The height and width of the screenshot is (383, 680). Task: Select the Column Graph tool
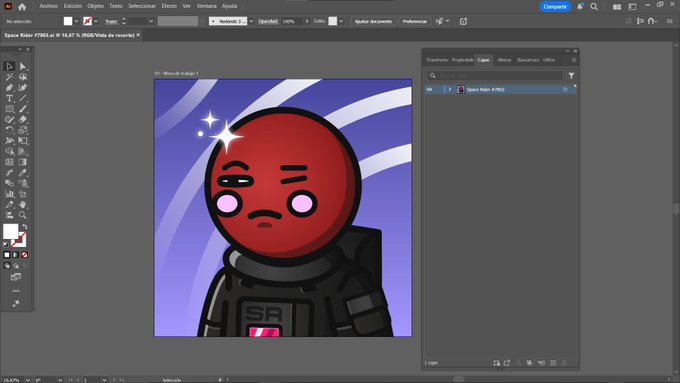tap(9, 194)
